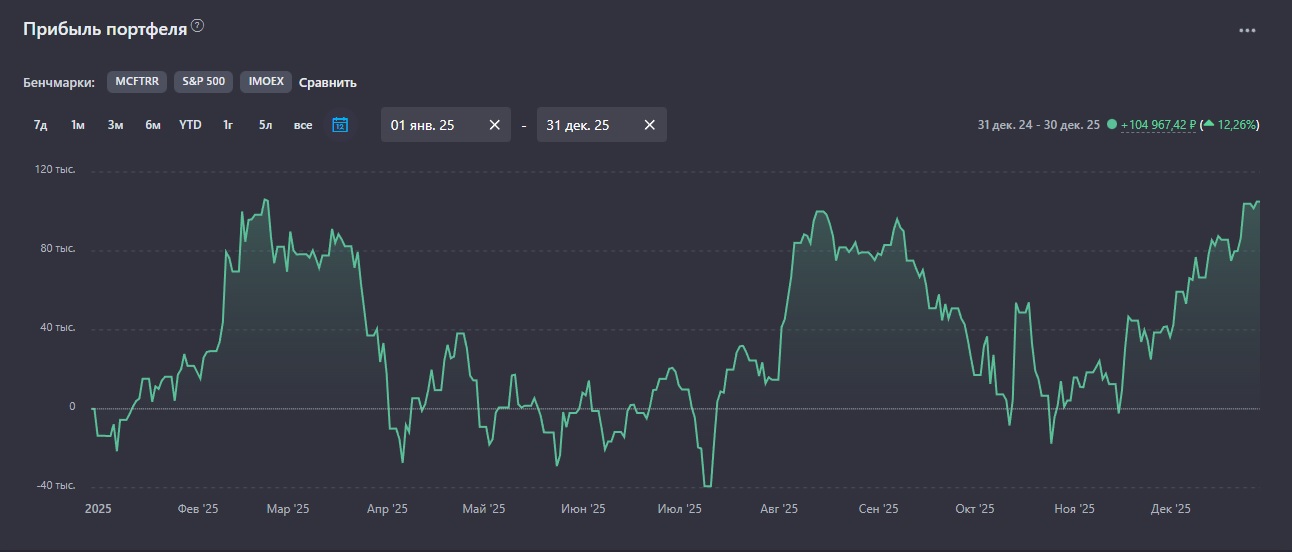Image resolution: width=1292 pixels, height=552 pixels.
Task: Click the green up-arrow percent icon
Action: click(1209, 124)
